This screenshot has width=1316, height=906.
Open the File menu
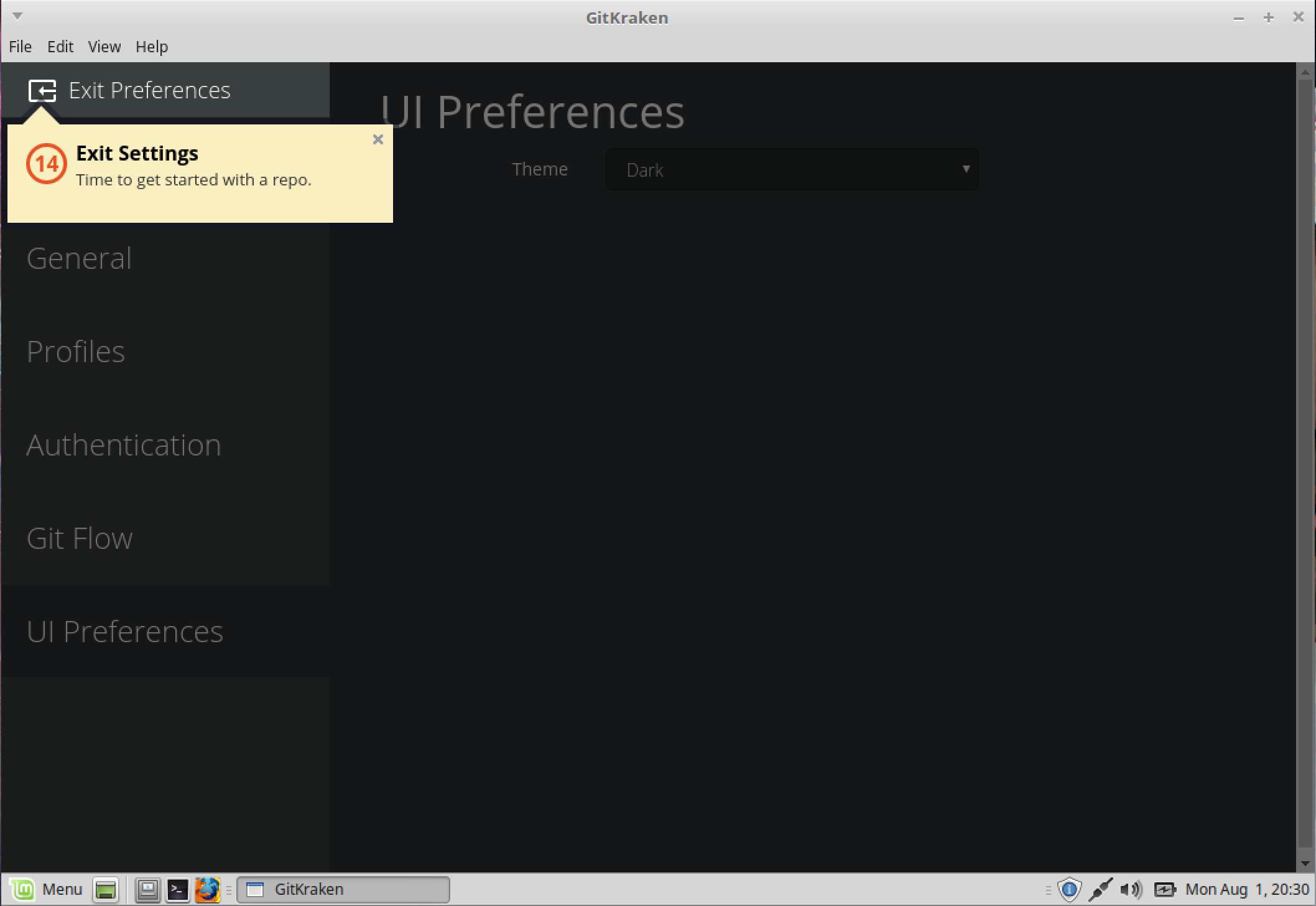click(20, 47)
